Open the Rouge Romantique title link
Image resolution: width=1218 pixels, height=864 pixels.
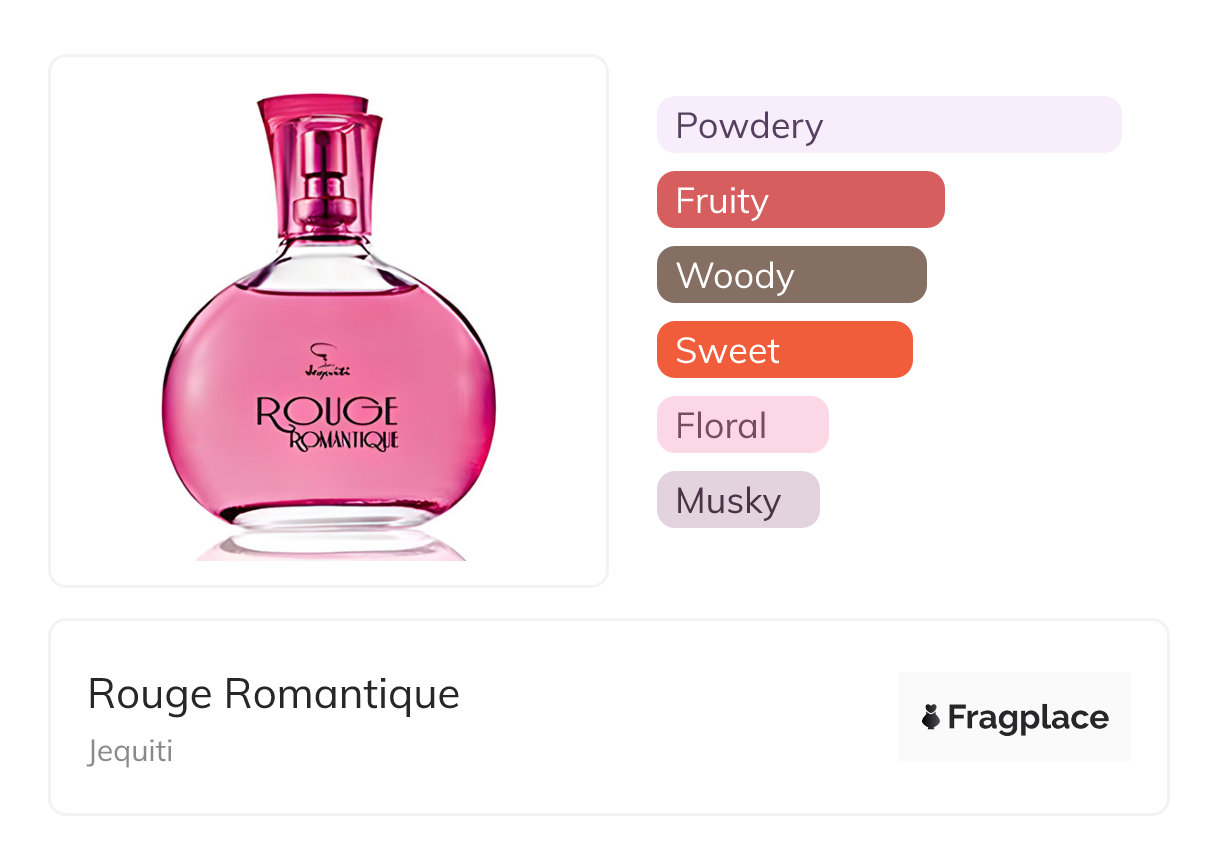click(273, 694)
